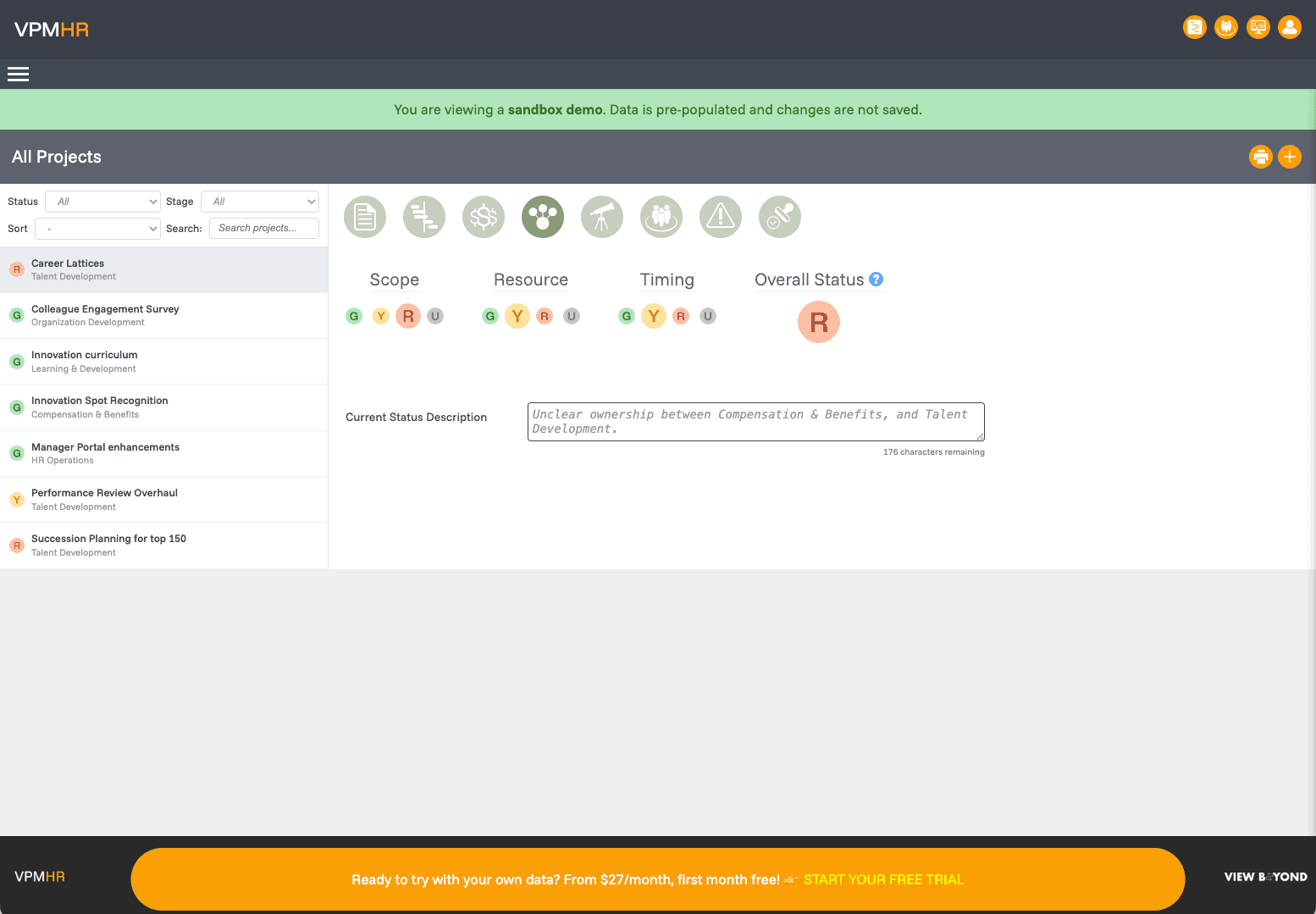
Task: Expand the Sort dropdown
Action: [97, 229]
